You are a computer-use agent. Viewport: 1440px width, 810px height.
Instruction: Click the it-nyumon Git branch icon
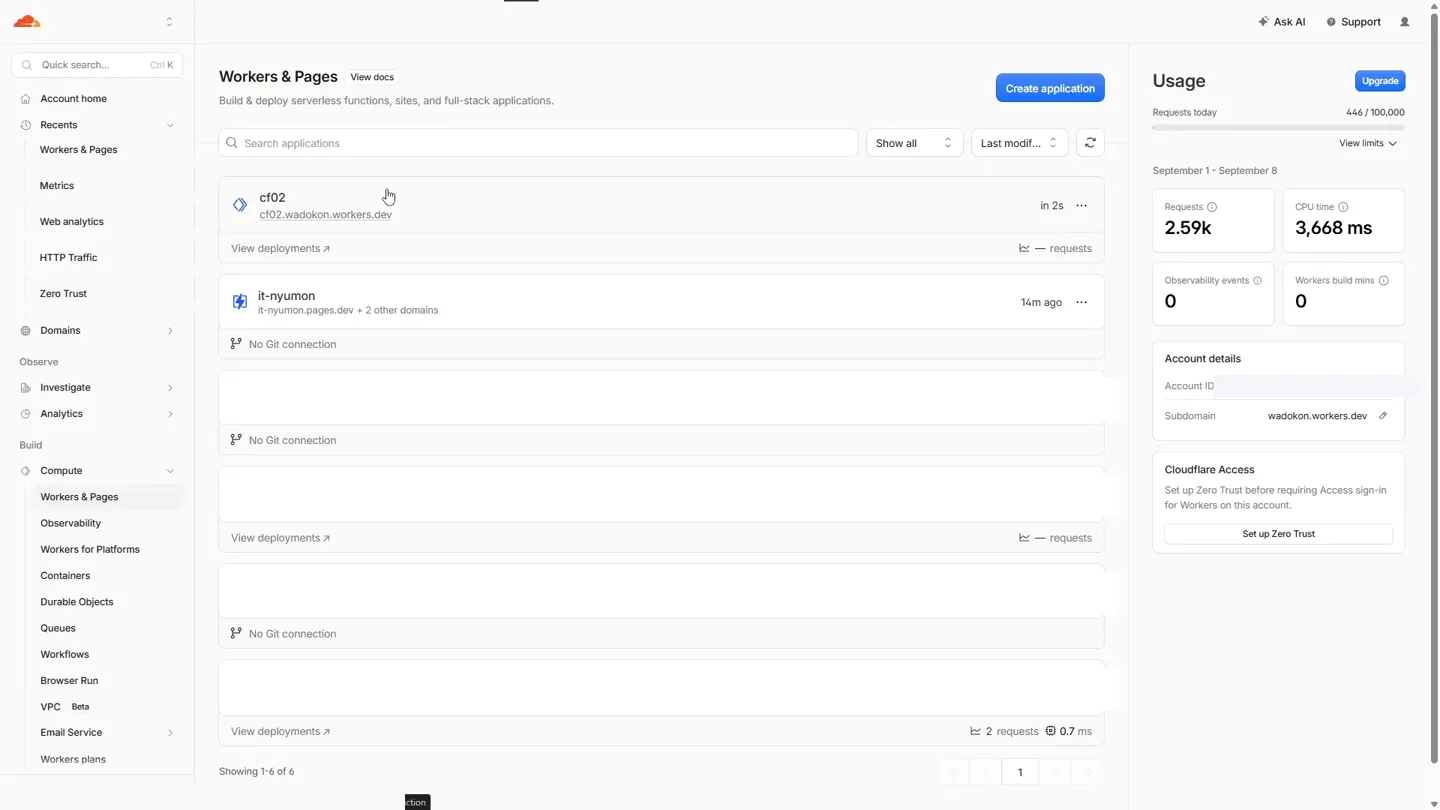(x=236, y=344)
